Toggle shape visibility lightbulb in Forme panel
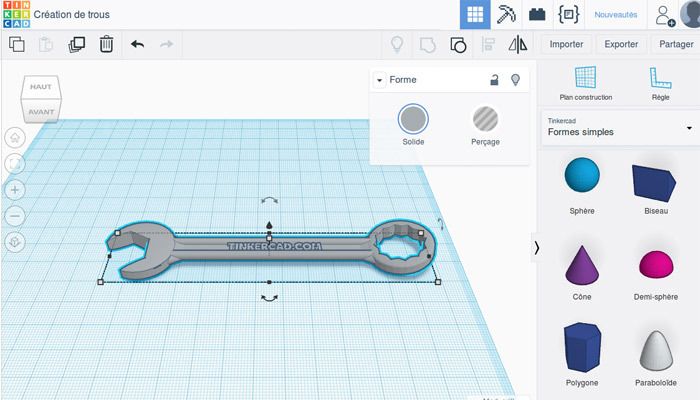Image resolution: width=700 pixels, height=400 pixels. tap(516, 80)
